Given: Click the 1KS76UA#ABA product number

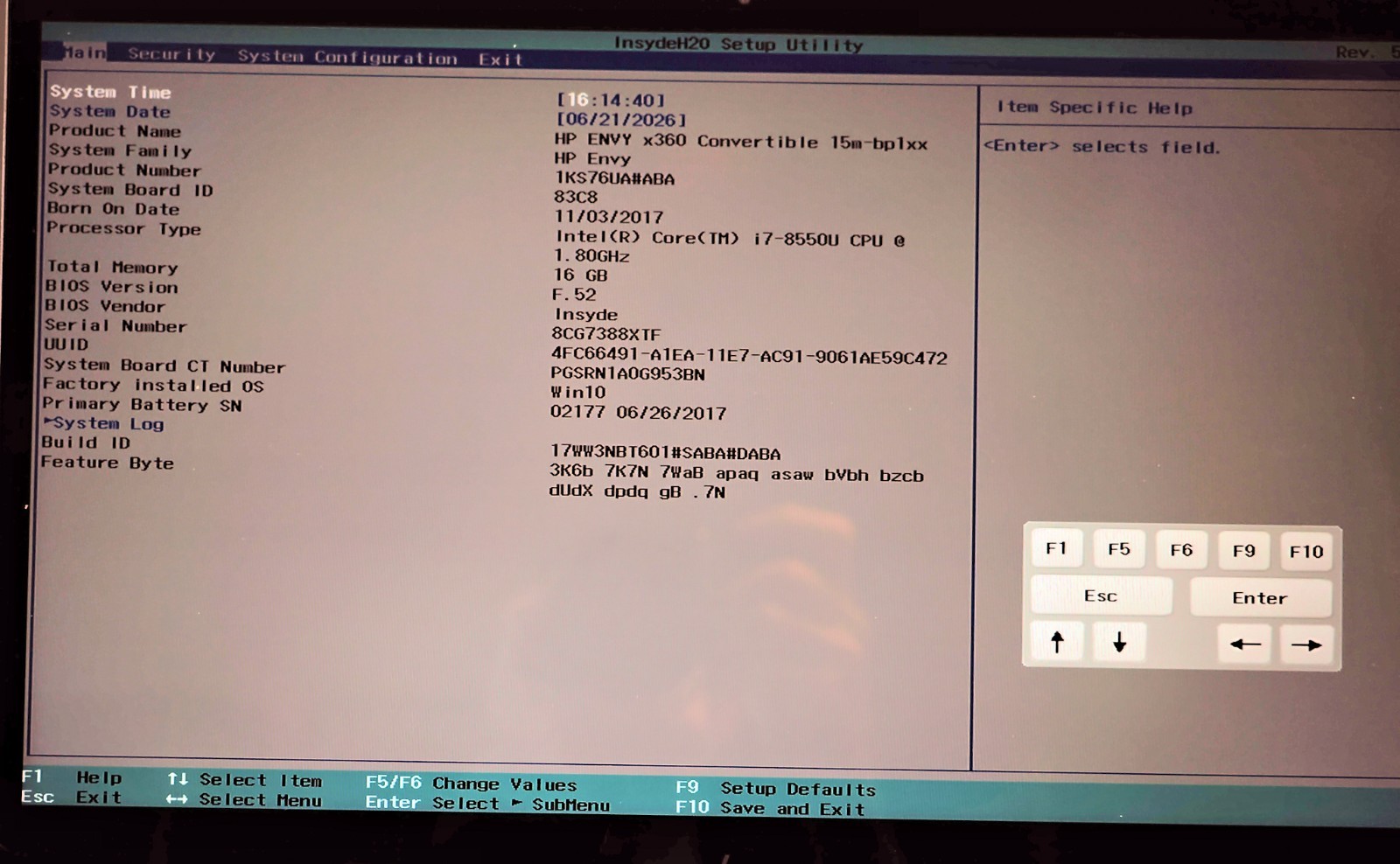Looking at the screenshot, I should (x=614, y=178).
